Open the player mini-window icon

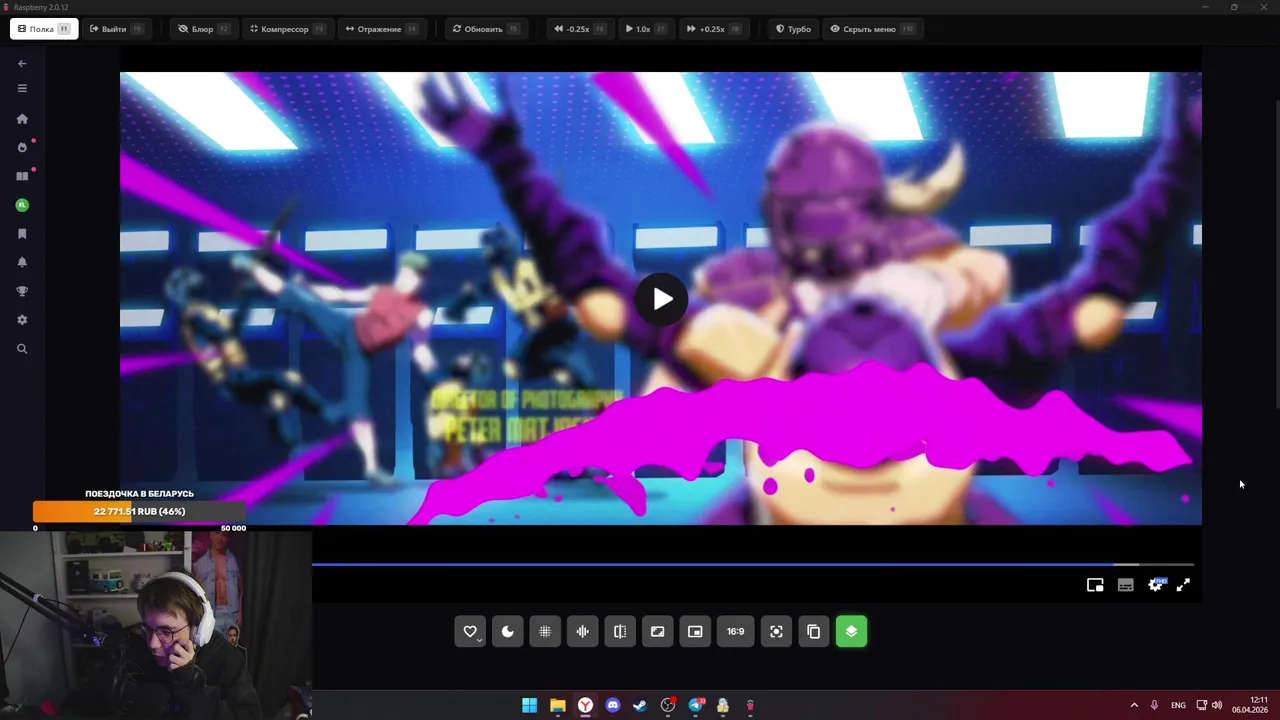[1095, 585]
